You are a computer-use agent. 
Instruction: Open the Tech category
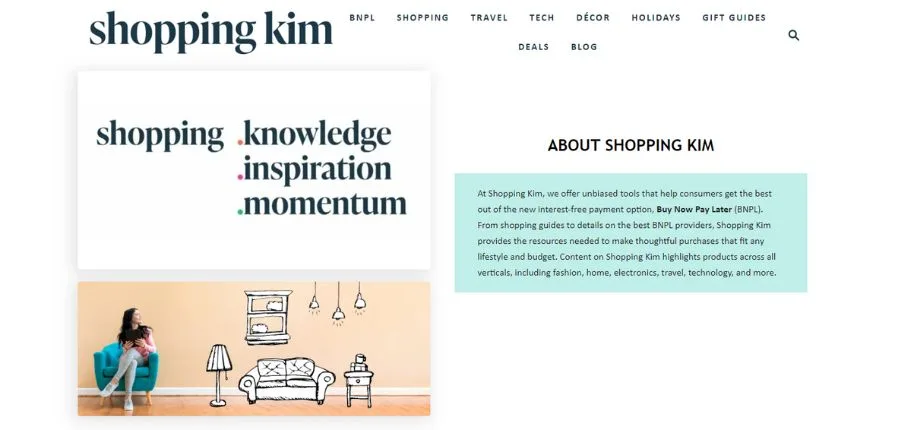click(x=542, y=18)
